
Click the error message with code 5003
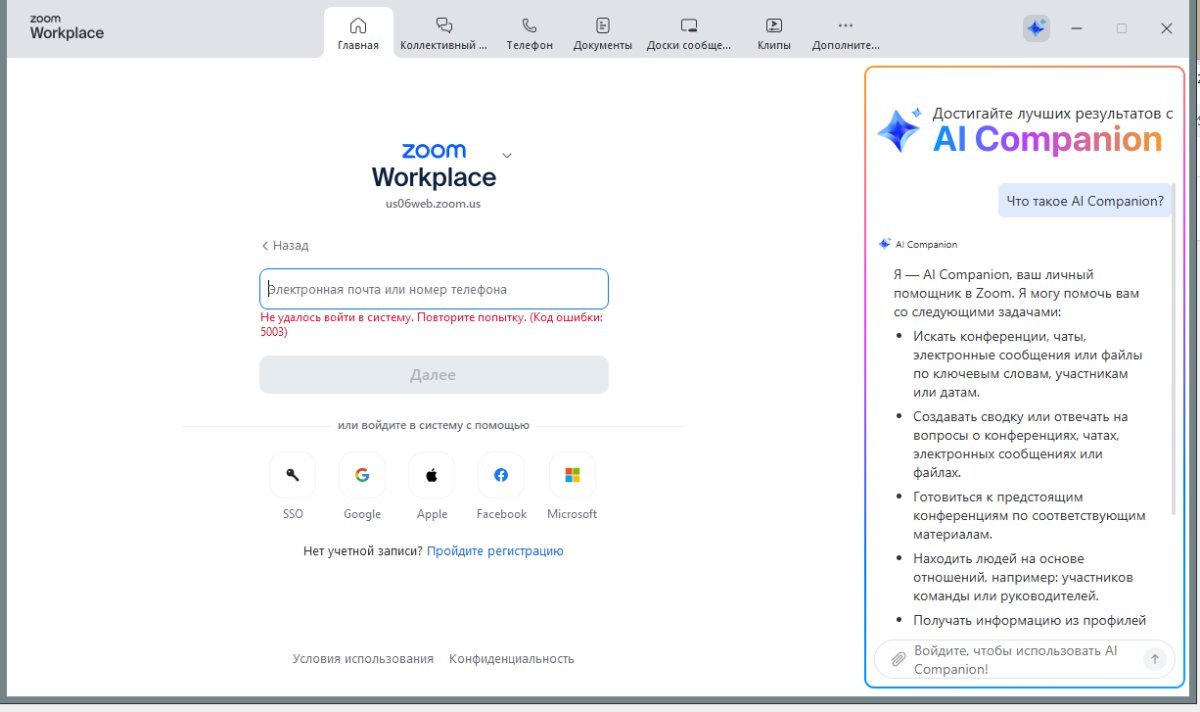tap(431, 324)
